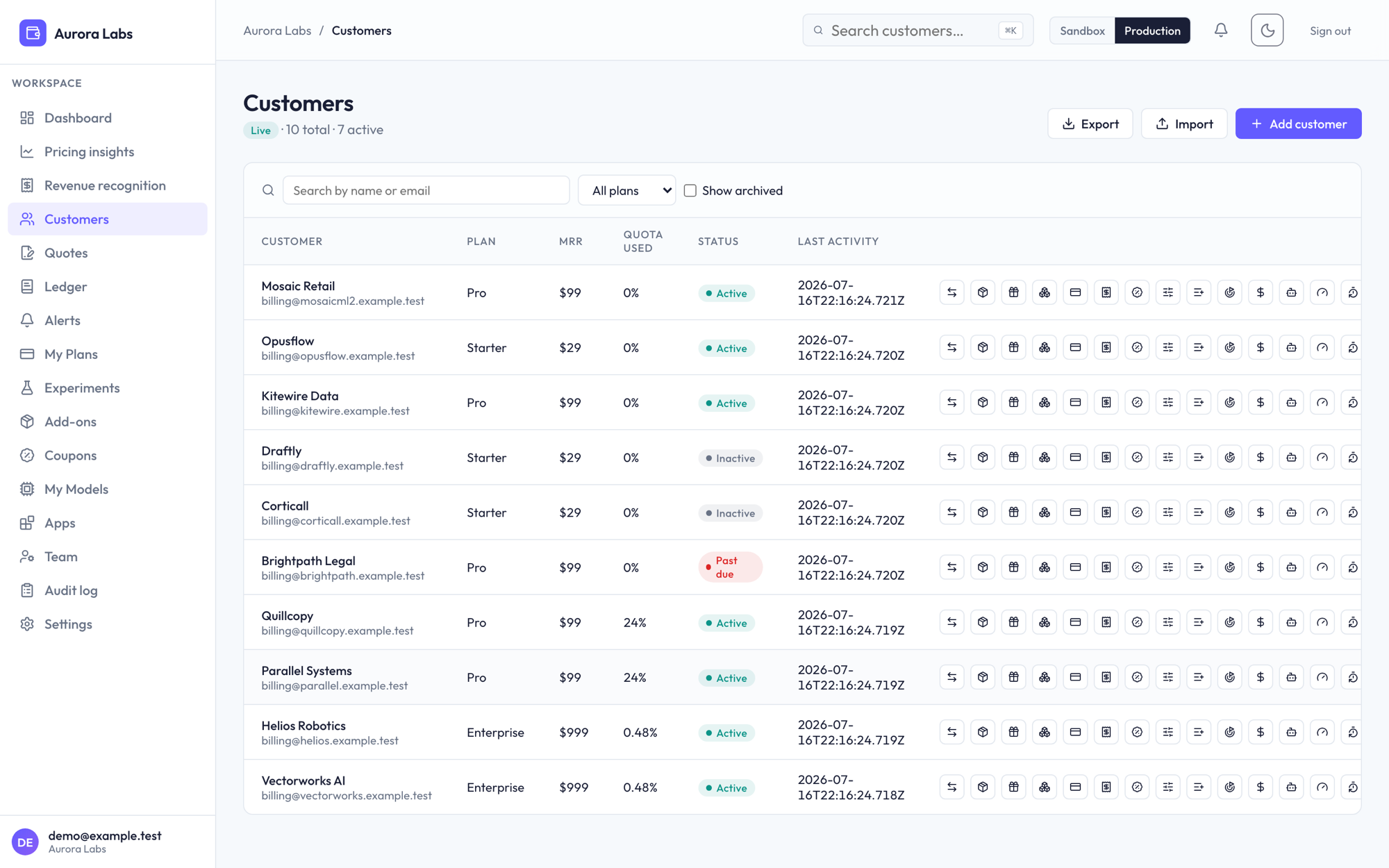Open receipt dollar icon for Brightpath Legal
This screenshot has height=868, width=1389.
tap(1106, 567)
